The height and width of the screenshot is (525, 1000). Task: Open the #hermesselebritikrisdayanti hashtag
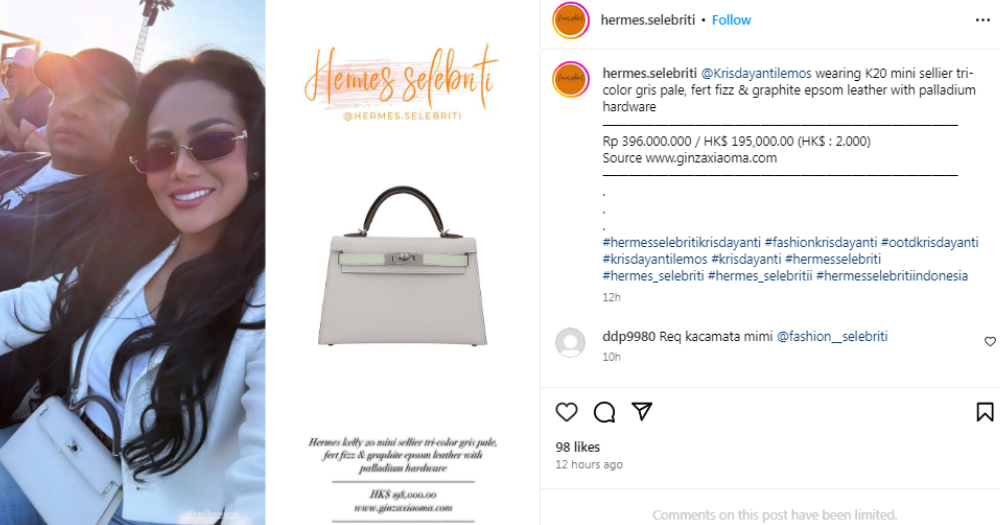(x=682, y=242)
